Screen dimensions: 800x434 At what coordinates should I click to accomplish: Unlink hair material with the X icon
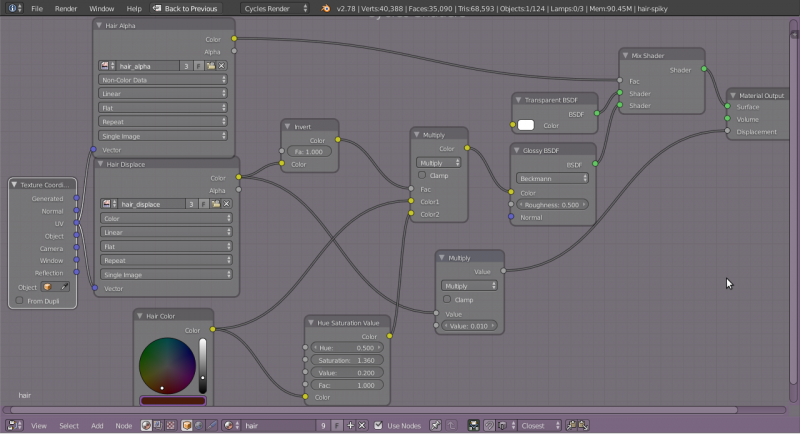coord(362,425)
